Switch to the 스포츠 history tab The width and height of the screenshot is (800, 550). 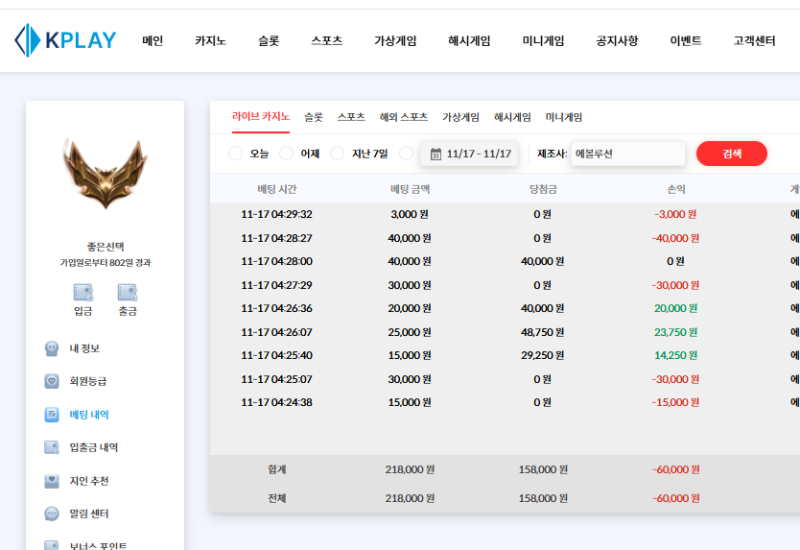(x=351, y=117)
